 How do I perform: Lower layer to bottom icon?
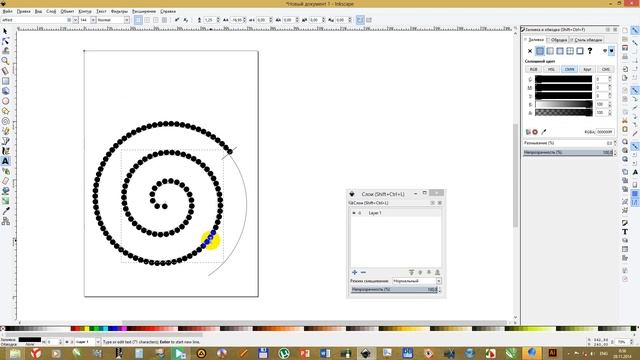[x=437, y=272]
